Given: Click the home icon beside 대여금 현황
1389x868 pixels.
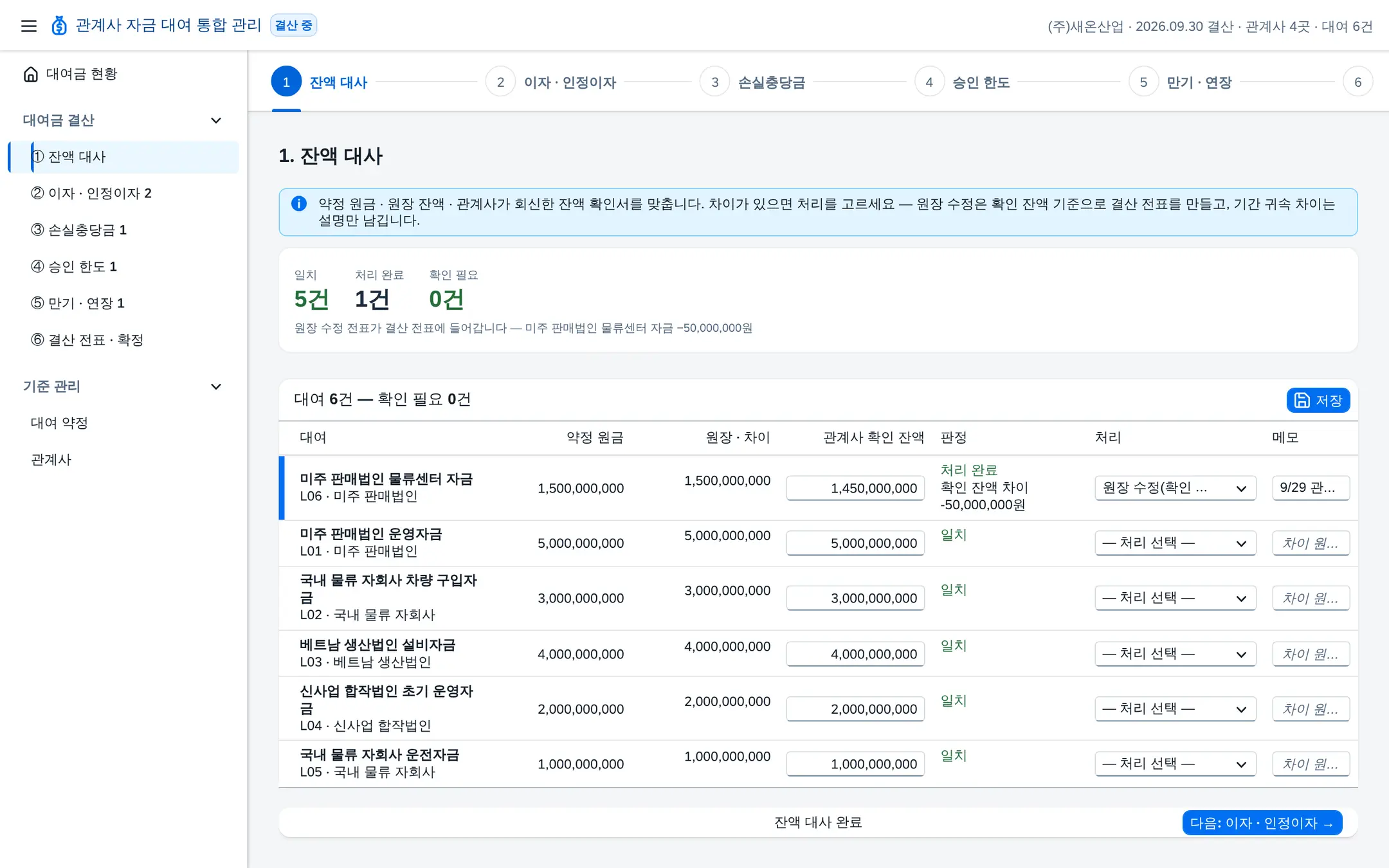Looking at the screenshot, I should (x=31, y=75).
